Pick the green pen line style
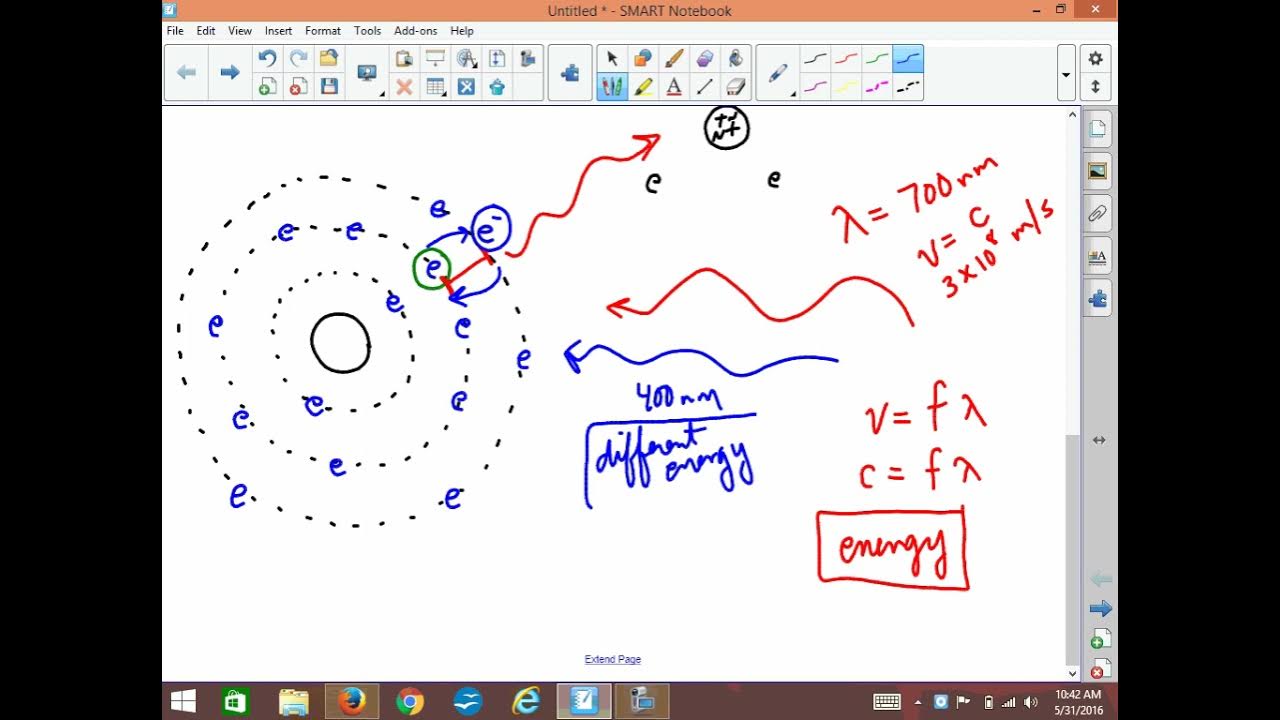Image resolution: width=1280 pixels, height=720 pixels. coord(877,59)
